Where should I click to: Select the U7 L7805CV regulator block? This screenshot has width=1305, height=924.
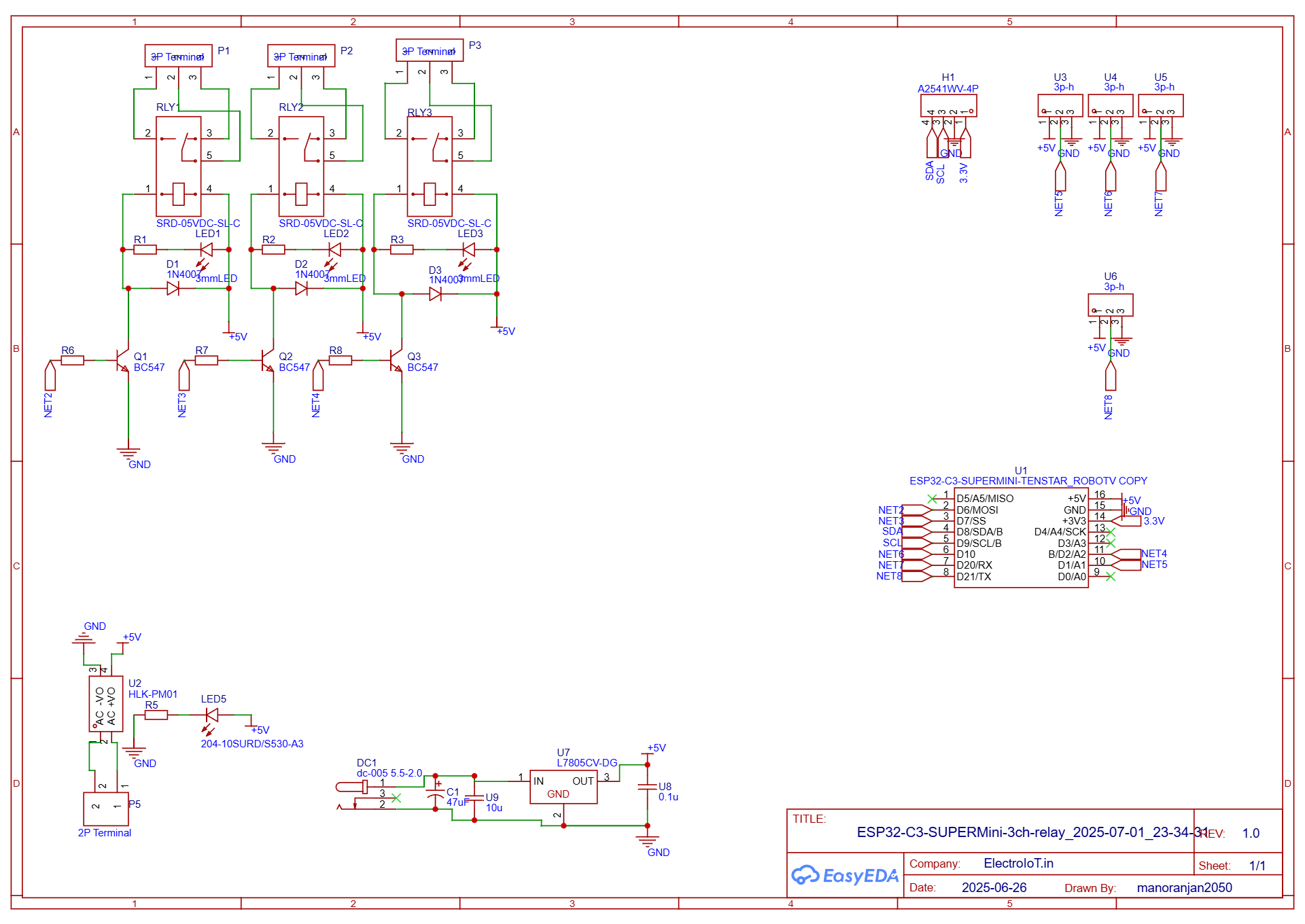[563, 787]
